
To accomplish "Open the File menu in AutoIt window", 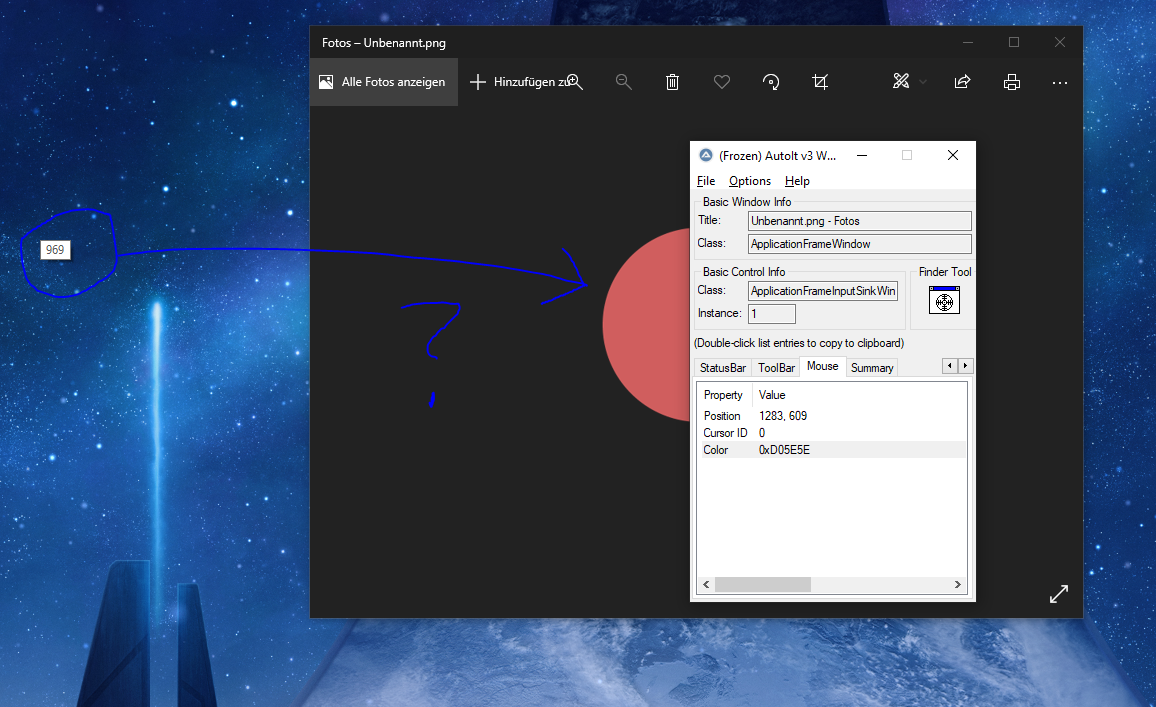I will tap(706, 181).
